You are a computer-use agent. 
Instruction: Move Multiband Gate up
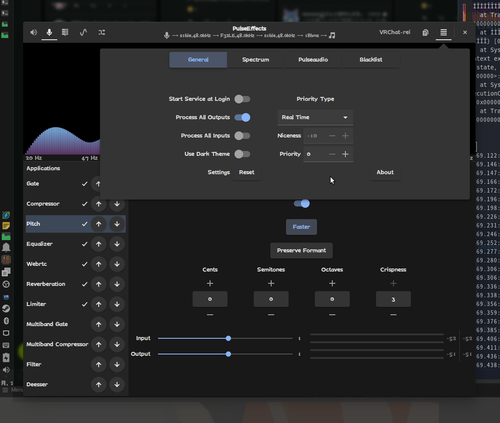(99, 324)
